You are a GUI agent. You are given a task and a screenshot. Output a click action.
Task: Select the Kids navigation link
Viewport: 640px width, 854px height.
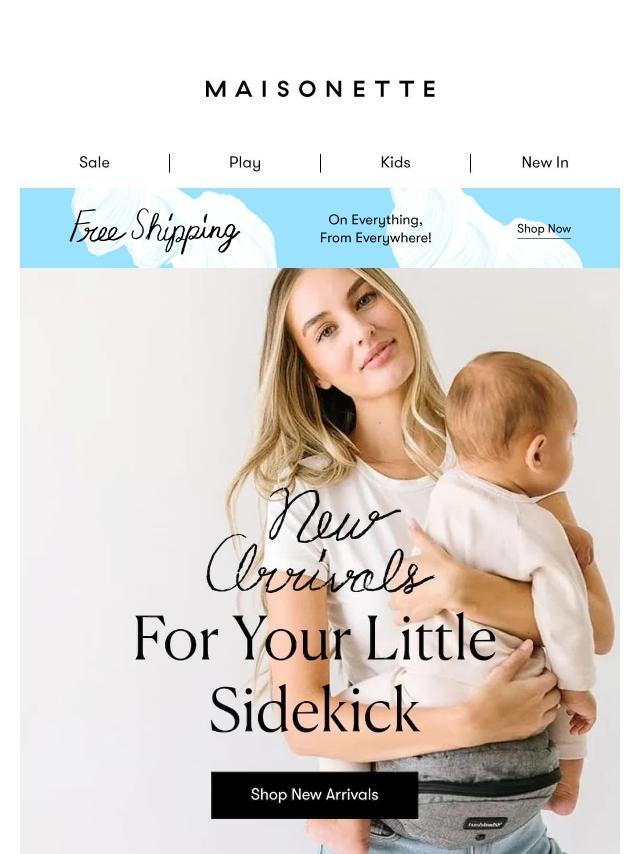(395, 162)
